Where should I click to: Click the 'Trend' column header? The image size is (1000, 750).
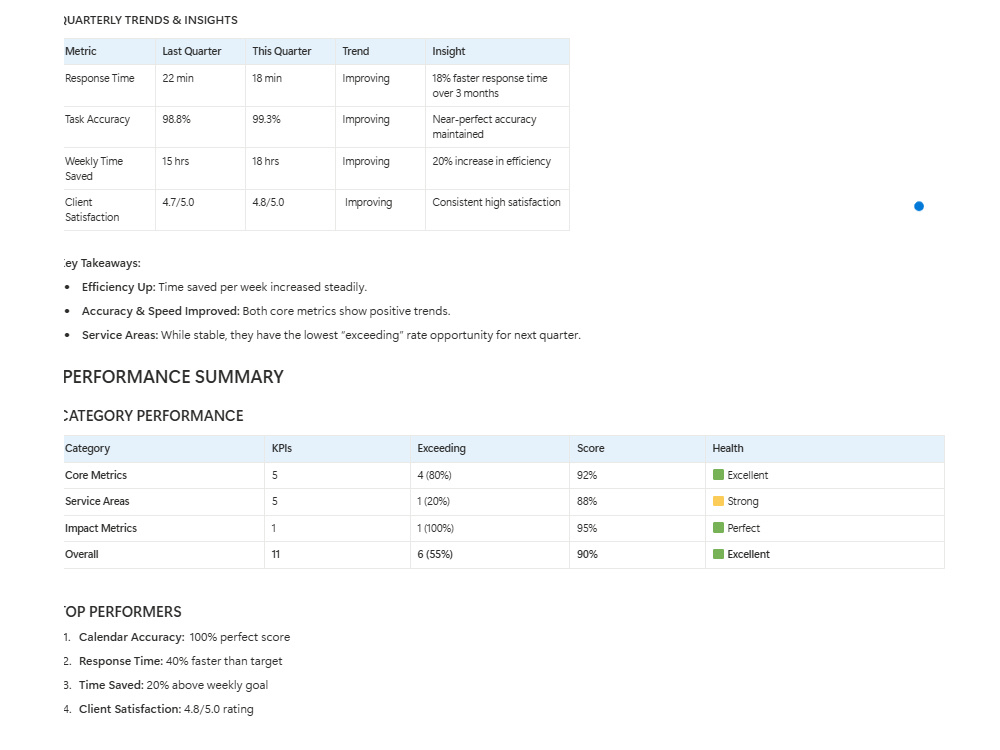point(355,51)
